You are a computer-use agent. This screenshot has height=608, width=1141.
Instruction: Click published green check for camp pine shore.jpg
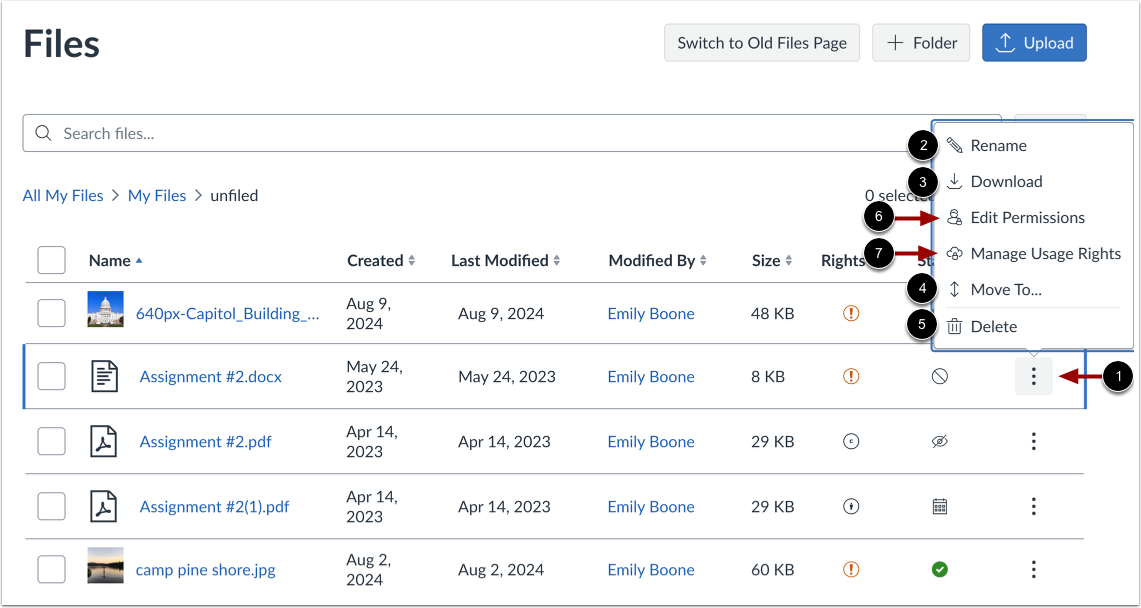939,570
